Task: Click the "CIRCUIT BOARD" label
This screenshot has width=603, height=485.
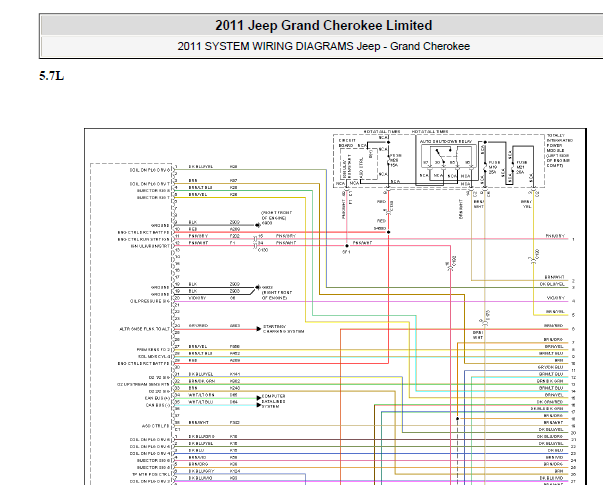Action: pyautogui.click(x=347, y=143)
